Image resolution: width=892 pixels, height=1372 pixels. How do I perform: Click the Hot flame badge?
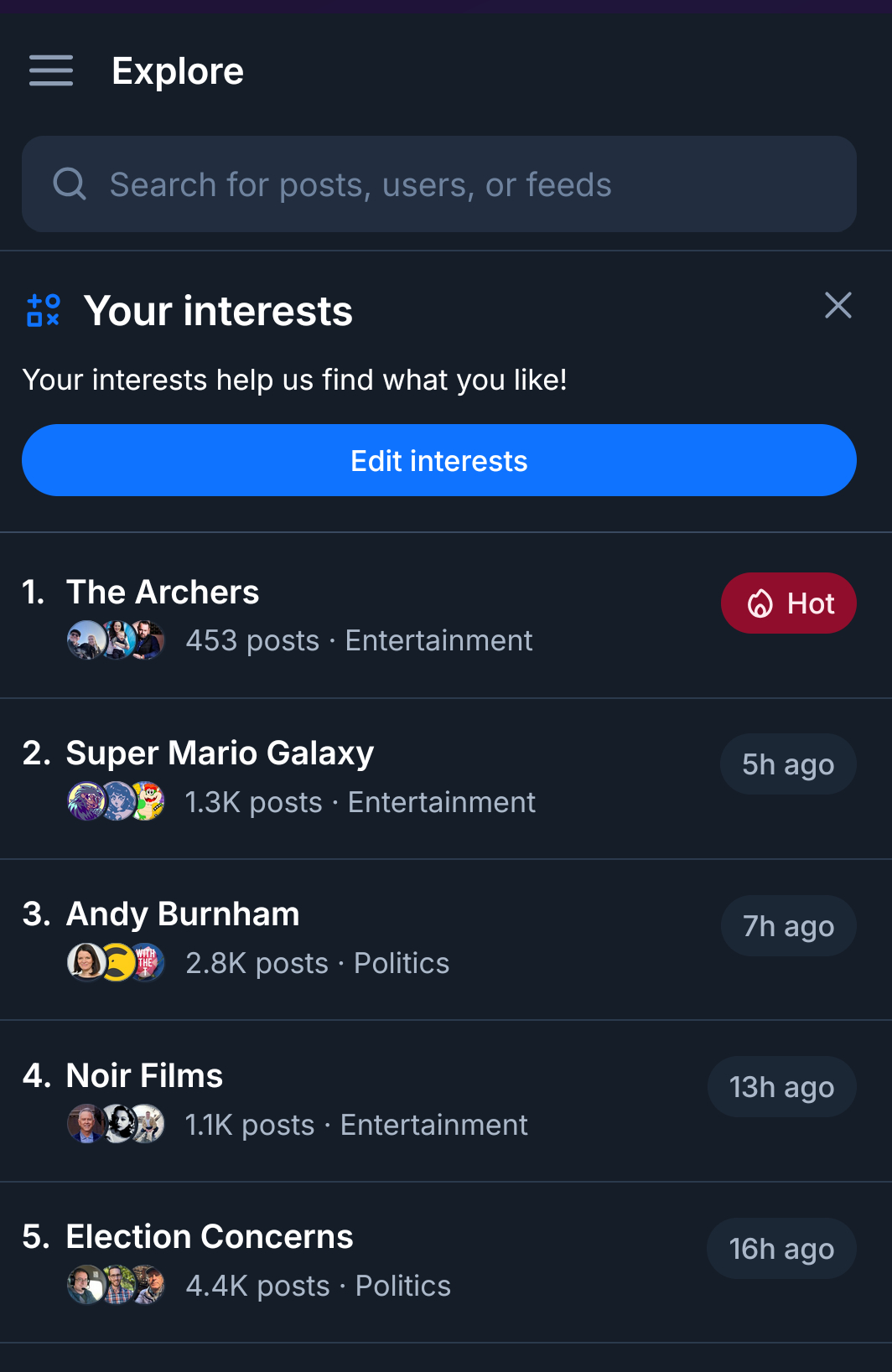[x=788, y=603]
